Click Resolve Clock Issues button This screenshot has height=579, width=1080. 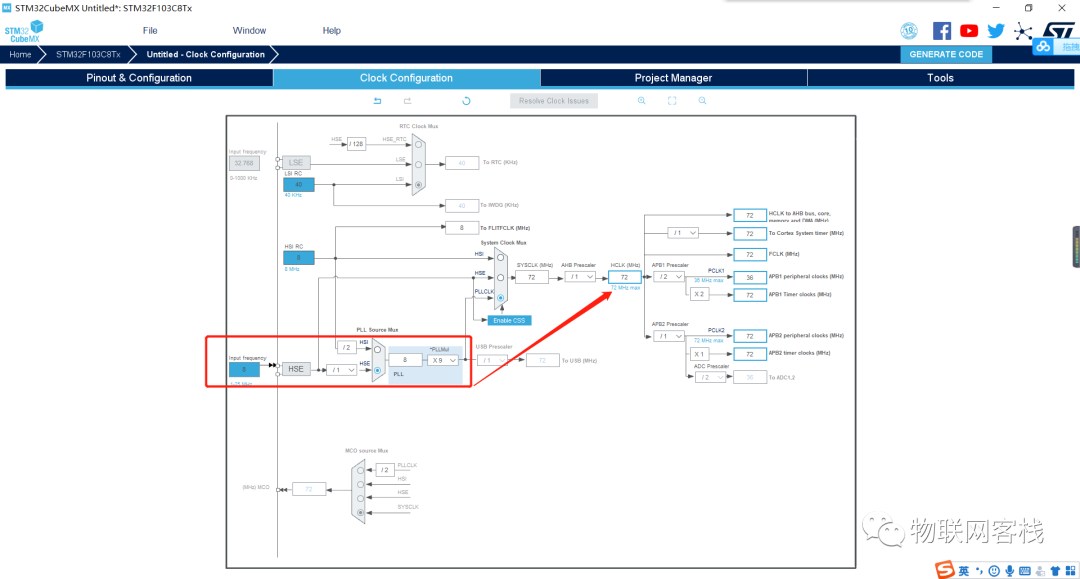[x=554, y=101]
